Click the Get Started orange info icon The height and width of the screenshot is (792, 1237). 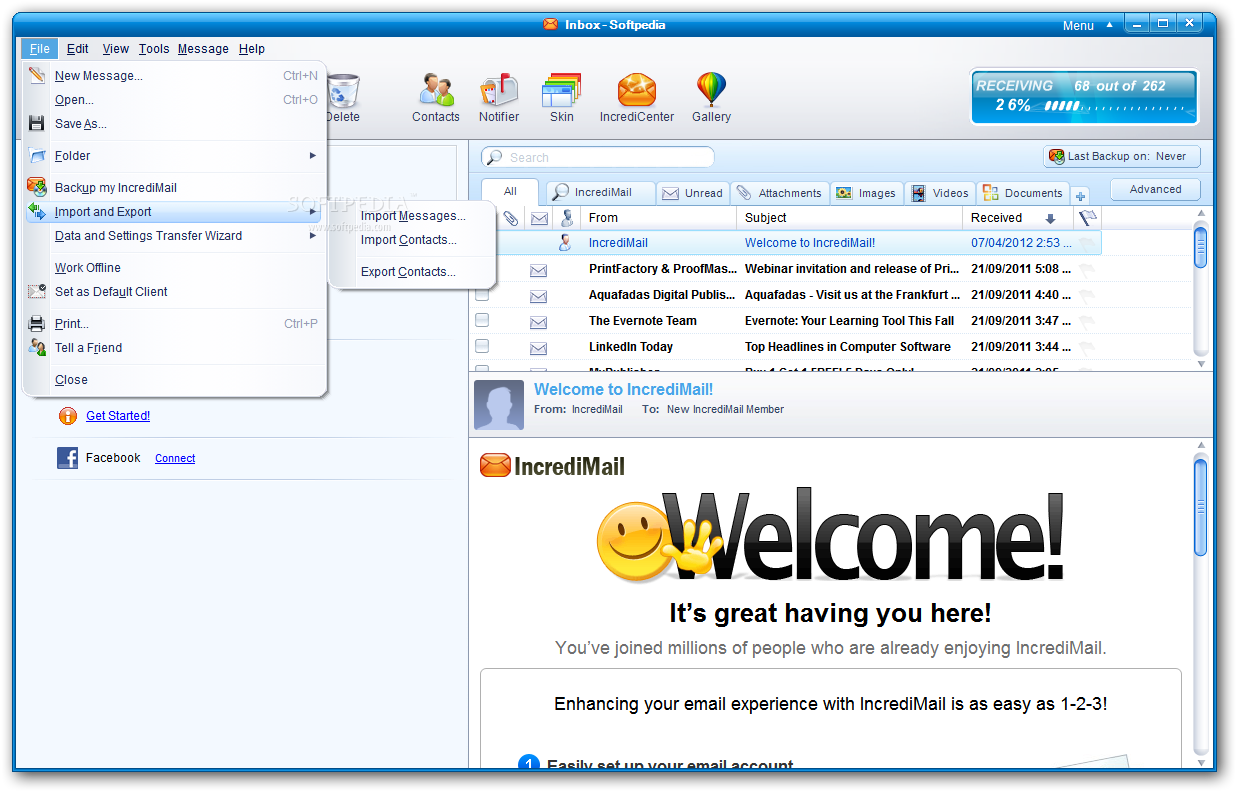[x=68, y=416]
